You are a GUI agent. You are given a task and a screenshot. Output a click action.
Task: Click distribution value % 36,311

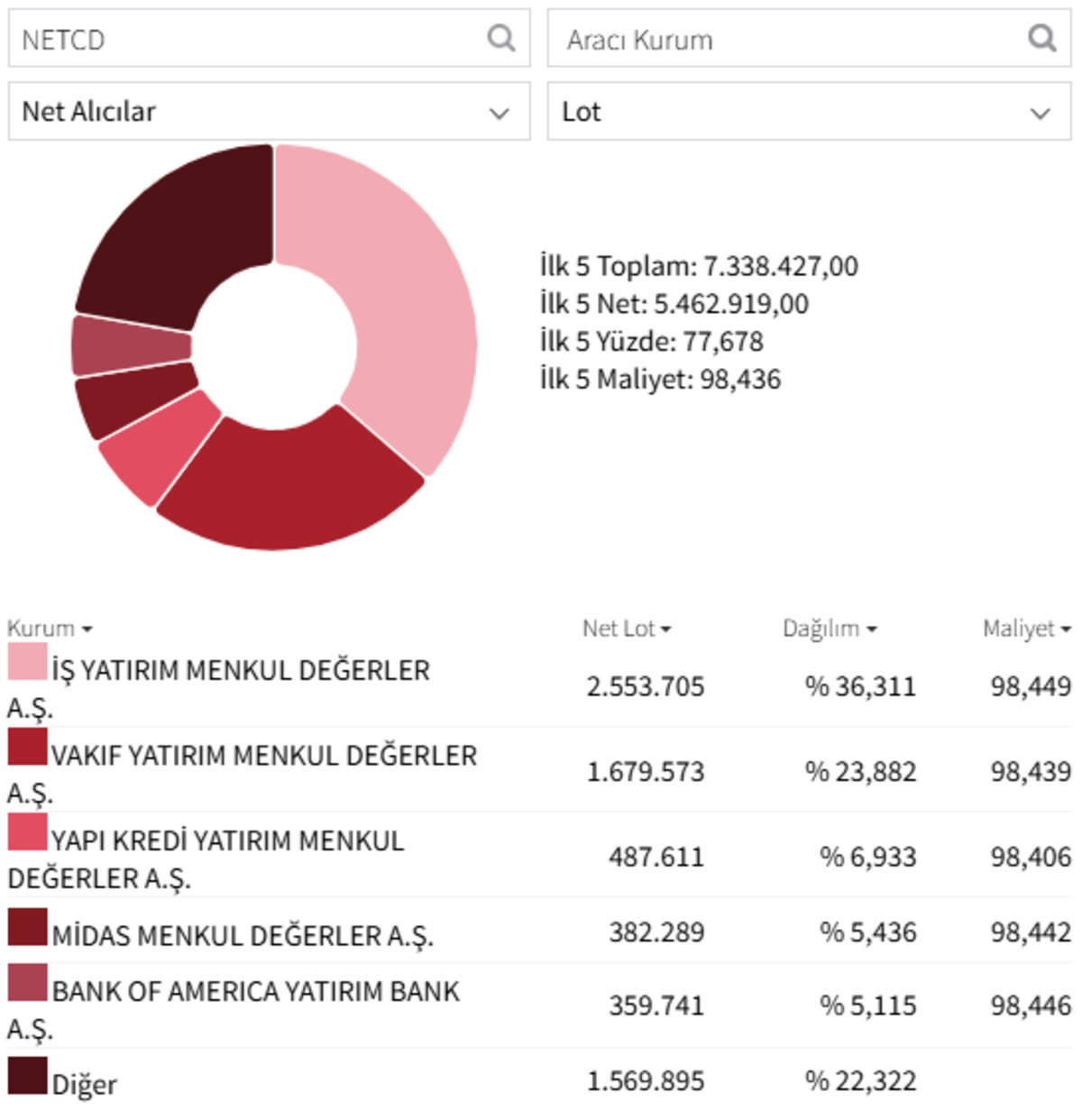860,686
